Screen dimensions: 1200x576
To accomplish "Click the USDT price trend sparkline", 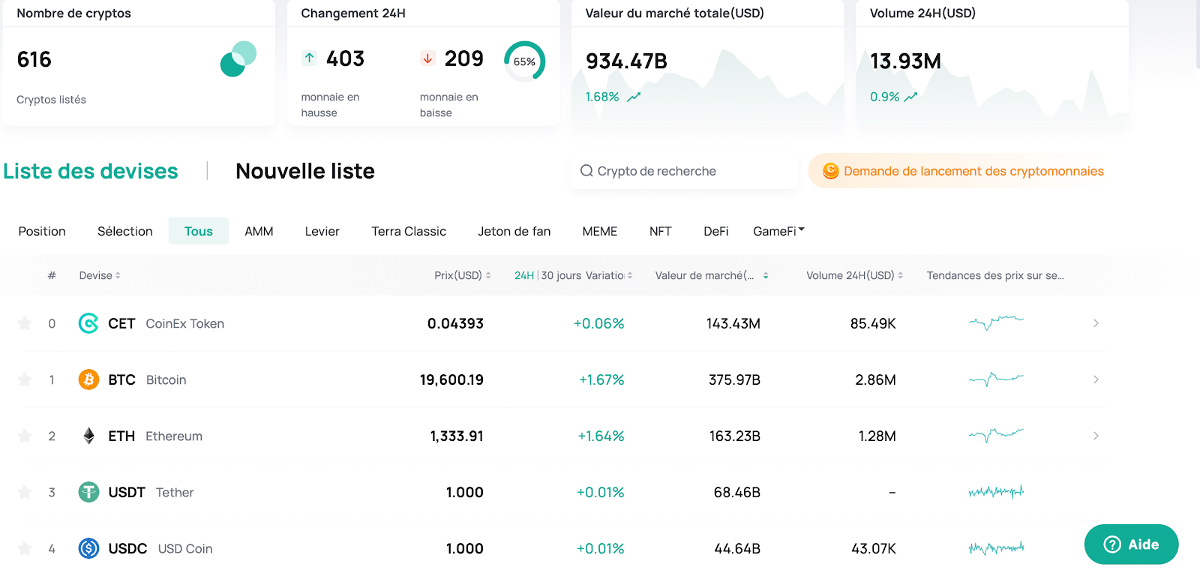I will (996, 492).
